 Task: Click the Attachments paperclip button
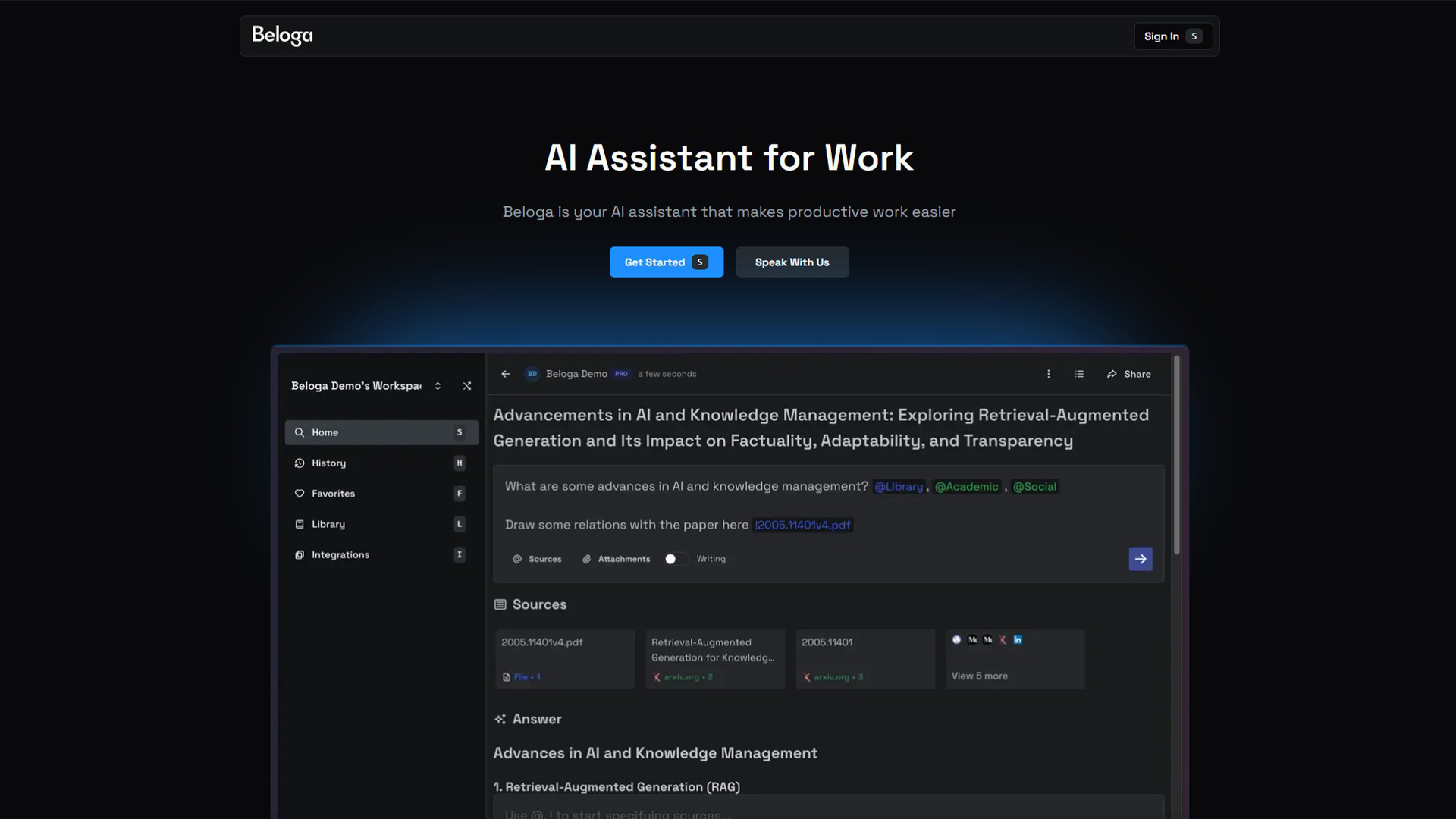[616, 559]
